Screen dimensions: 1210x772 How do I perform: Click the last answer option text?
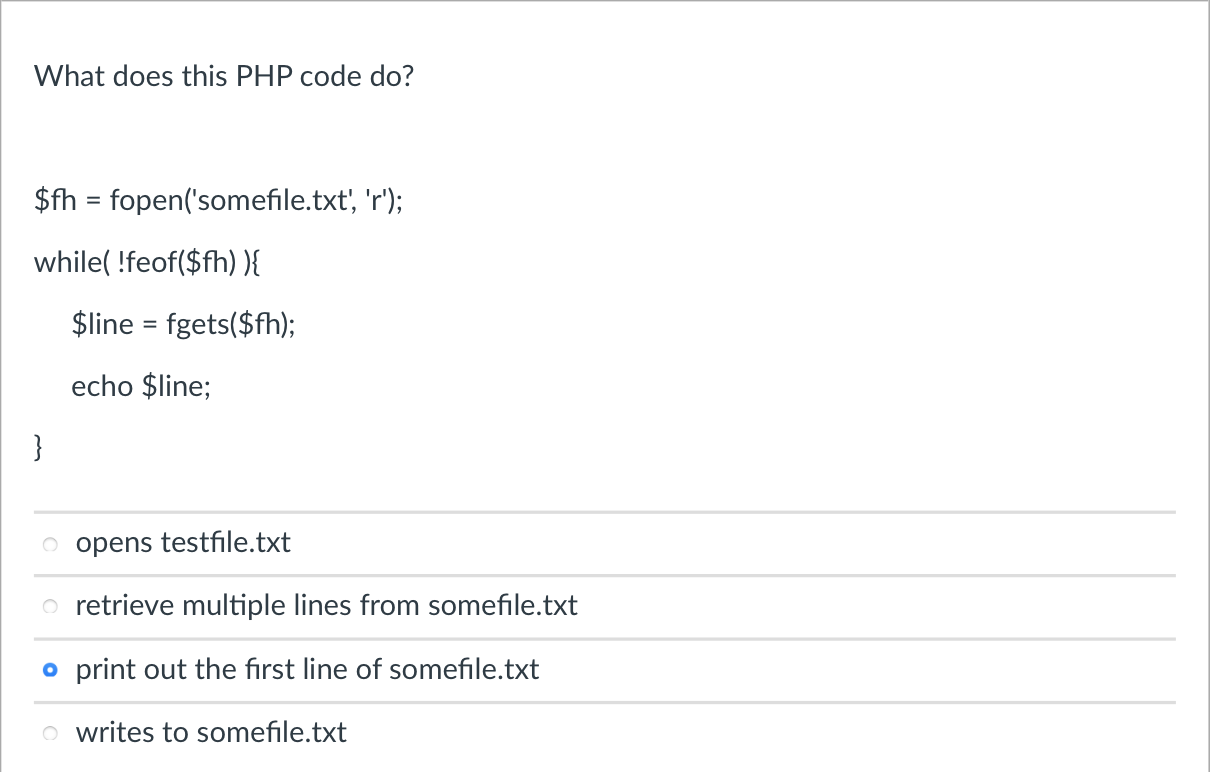click(x=211, y=732)
